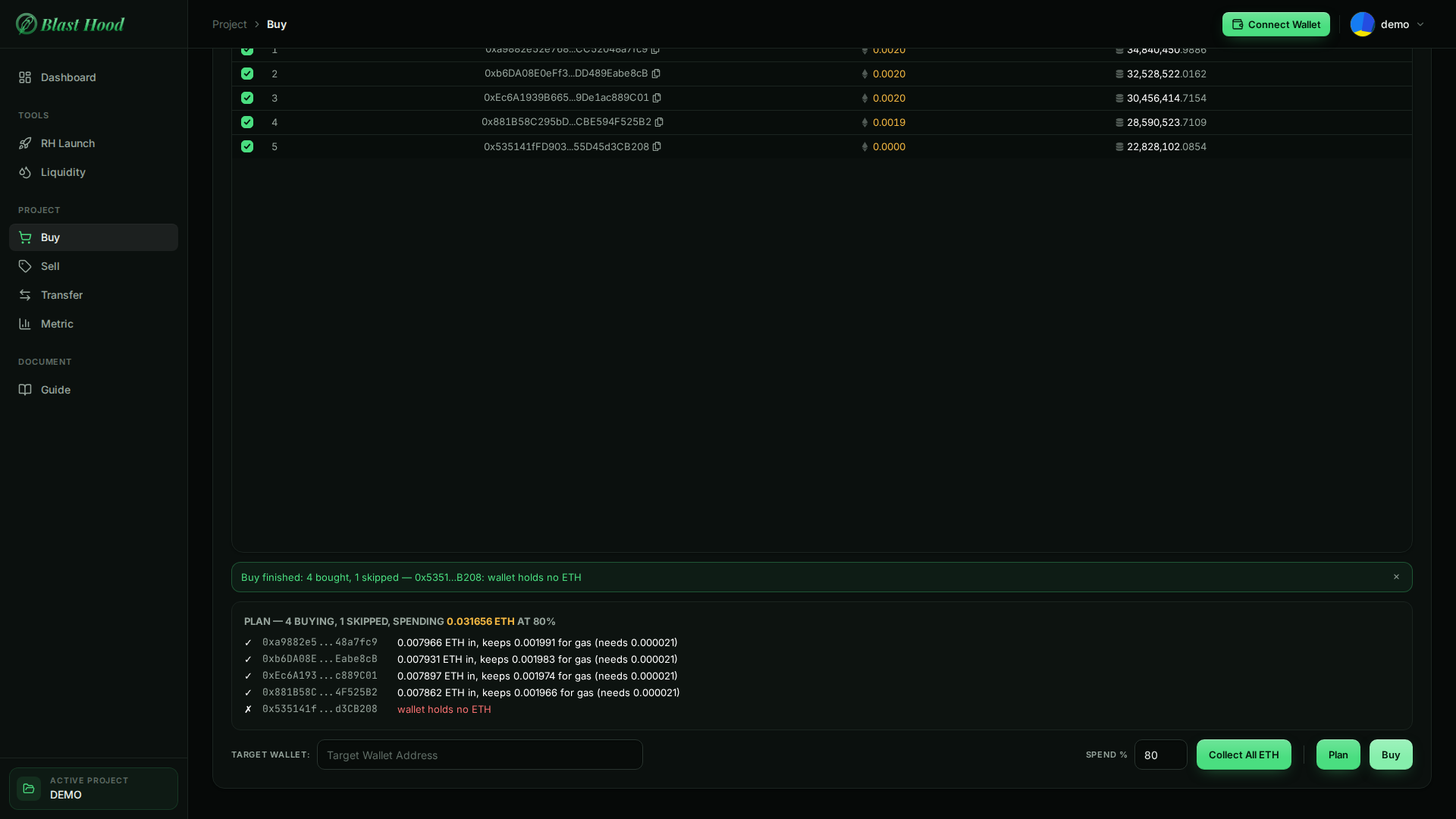
Task: Click the Guide book icon
Action: tap(25, 390)
